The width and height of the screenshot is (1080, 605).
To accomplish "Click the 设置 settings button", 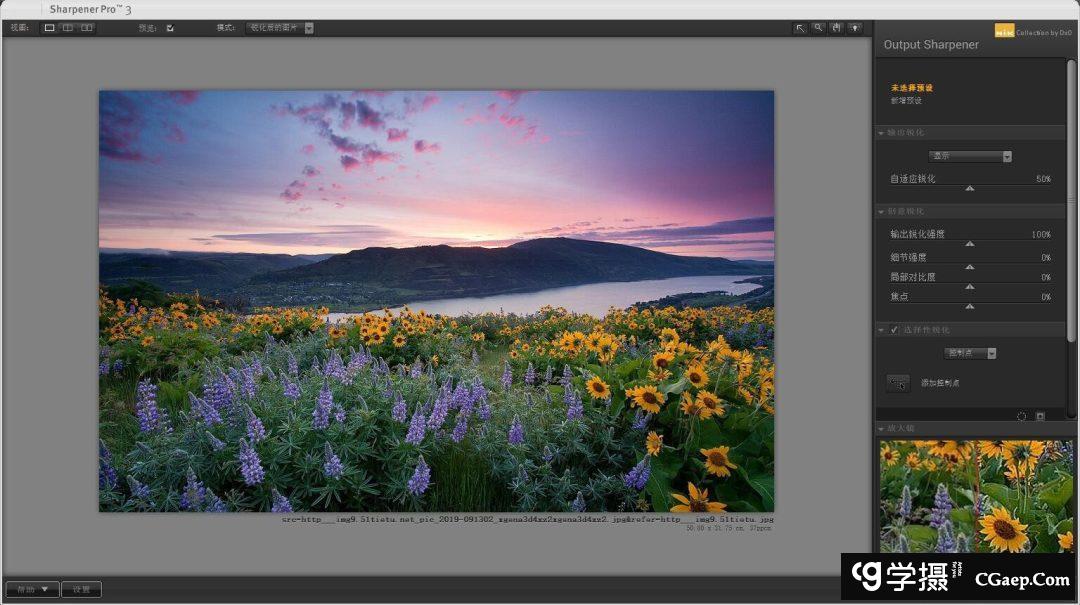I will click(x=81, y=589).
